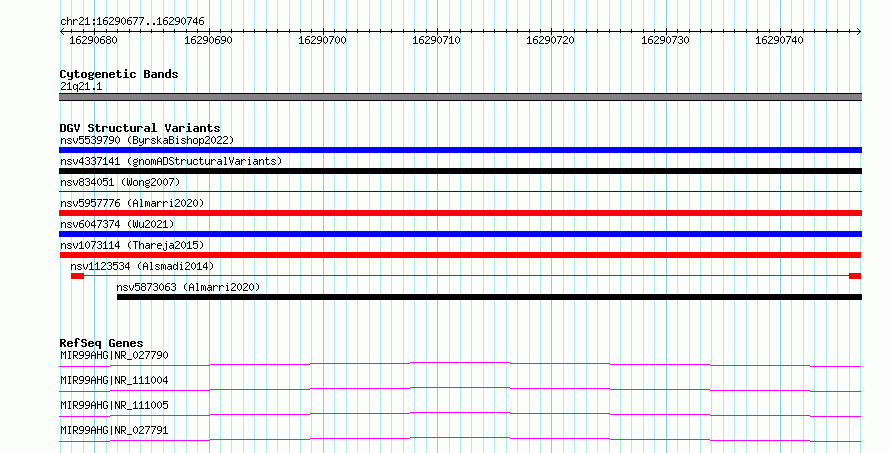Click ruler position 16290720
This screenshot has height=453, width=890.
coord(551,40)
